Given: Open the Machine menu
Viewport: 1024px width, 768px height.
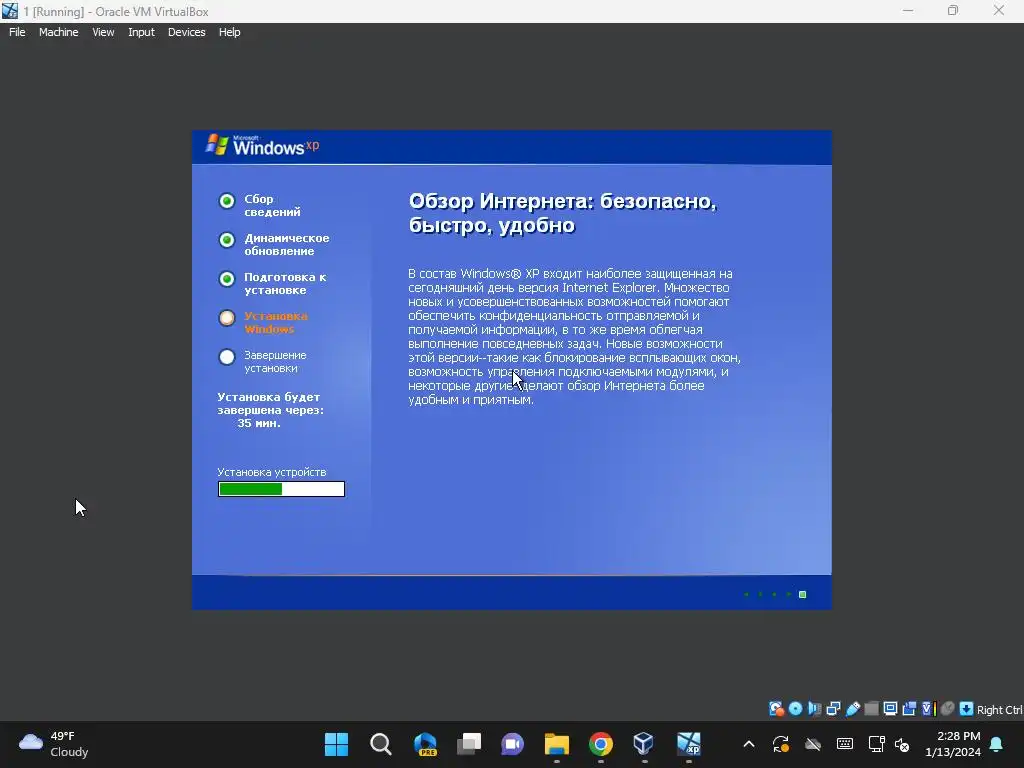Looking at the screenshot, I should 58,32.
